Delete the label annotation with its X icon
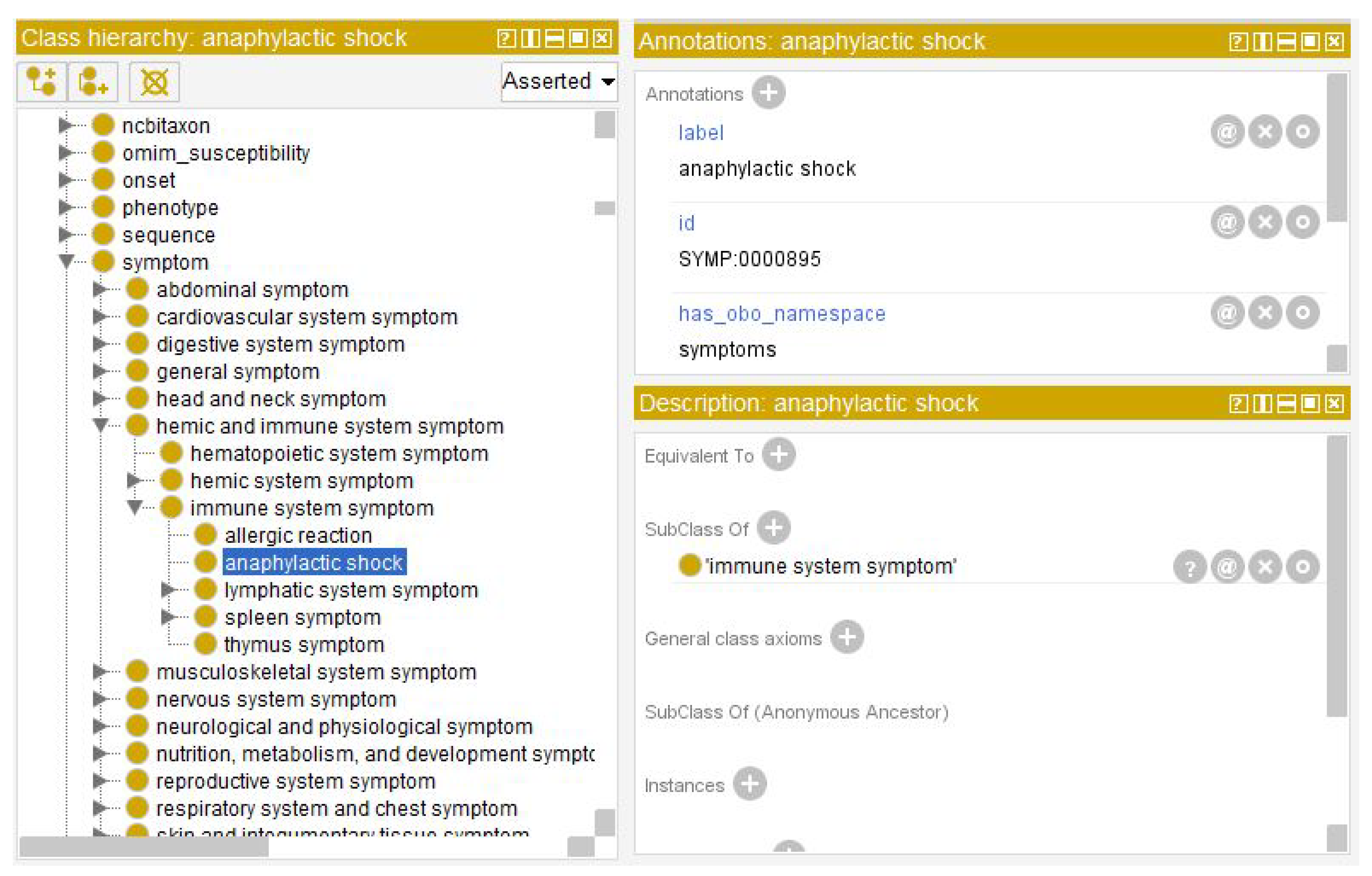The height and width of the screenshot is (876, 1372). [x=1265, y=132]
